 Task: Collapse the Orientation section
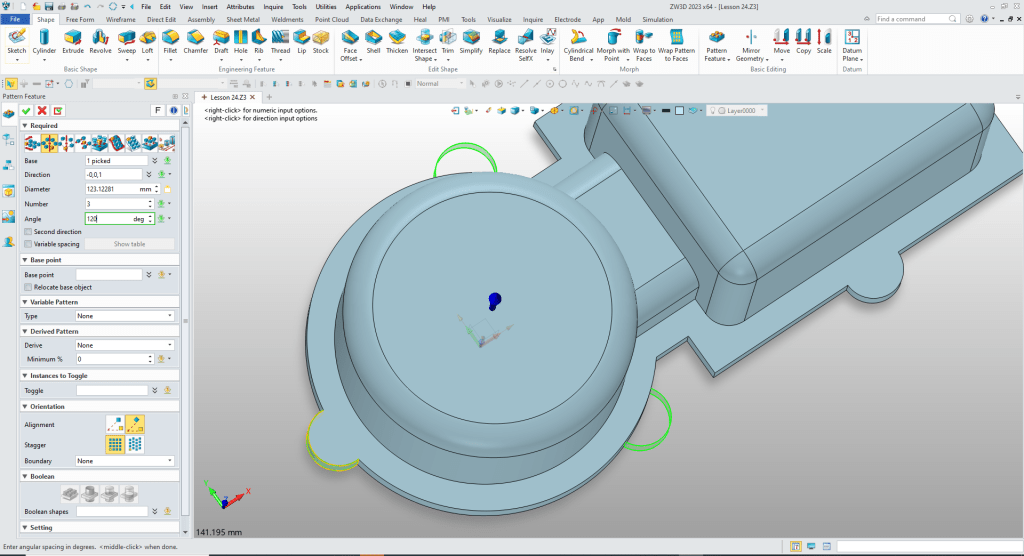25,407
